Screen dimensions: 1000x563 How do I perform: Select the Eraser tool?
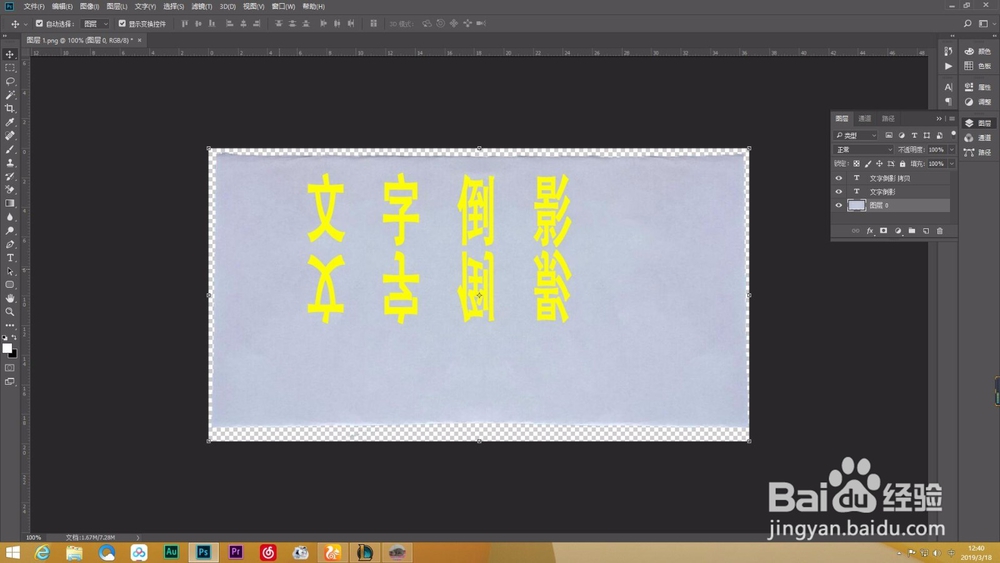[10, 189]
